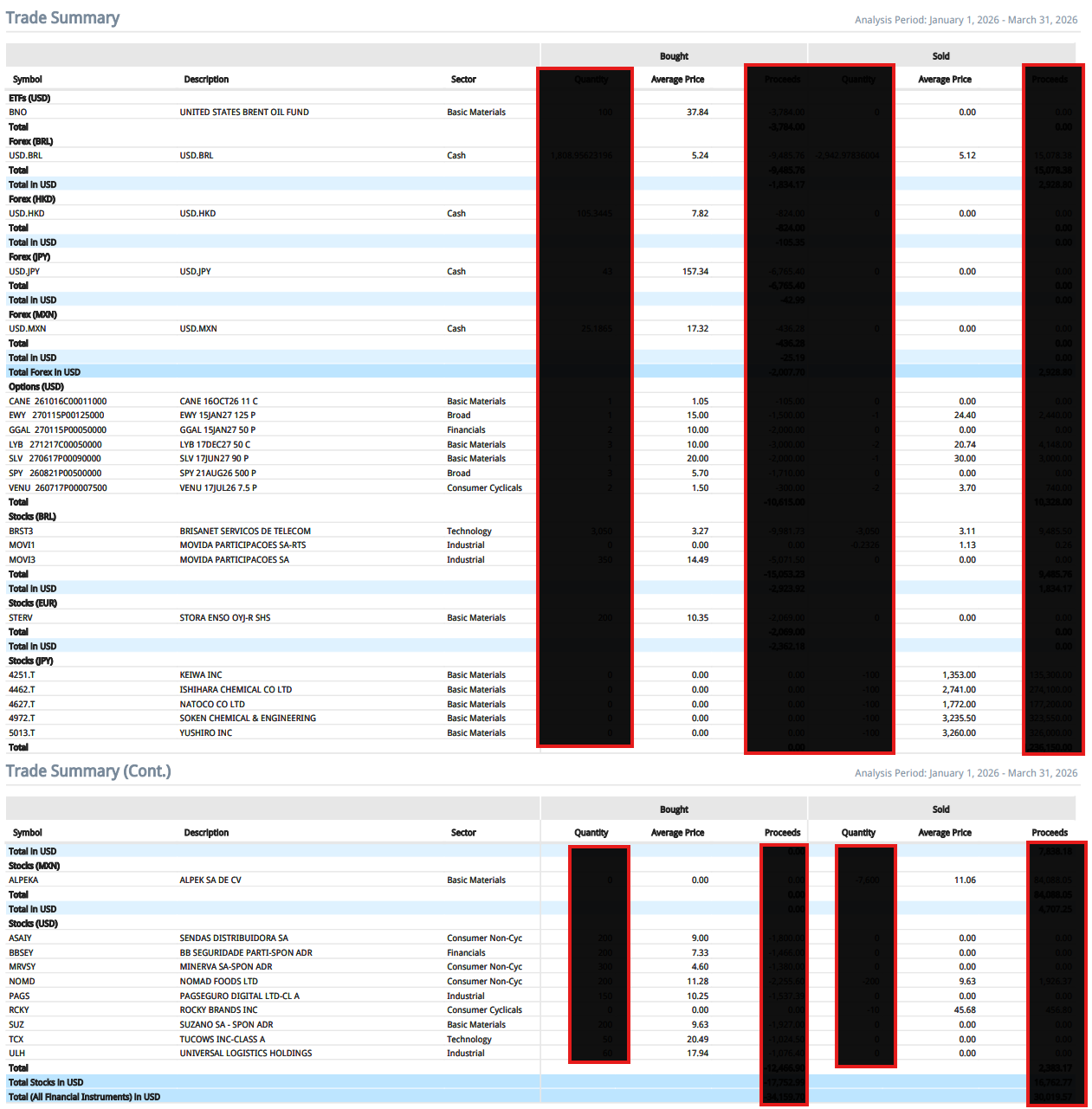The height and width of the screenshot is (1109, 1092).
Task: Collapse the ETFs (USD) section
Action: coord(29,98)
